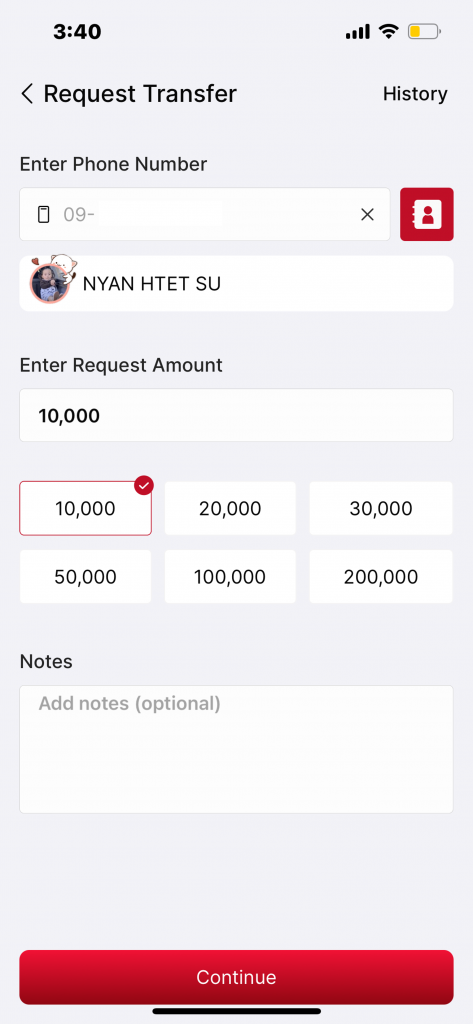Select the 10,000 preset amount
Image resolution: width=473 pixels, height=1024 pixels.
(x=86, y=509)
